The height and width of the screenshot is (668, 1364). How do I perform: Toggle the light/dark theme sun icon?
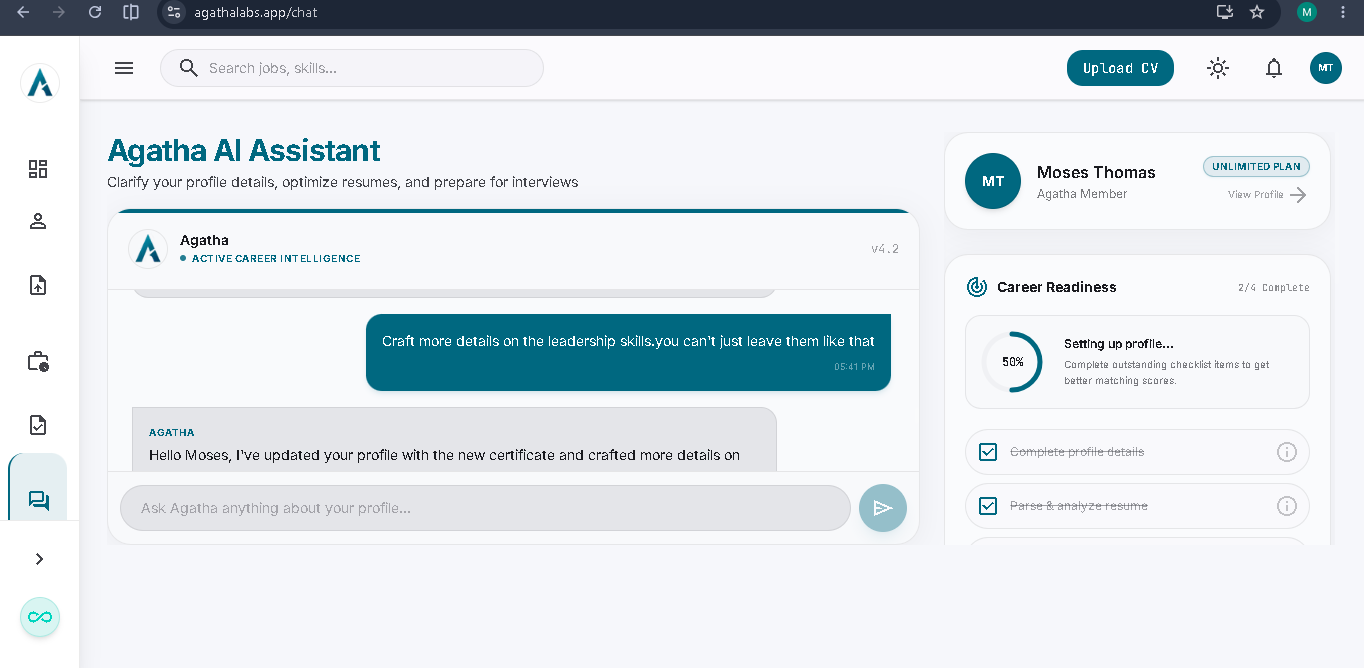1217,68
